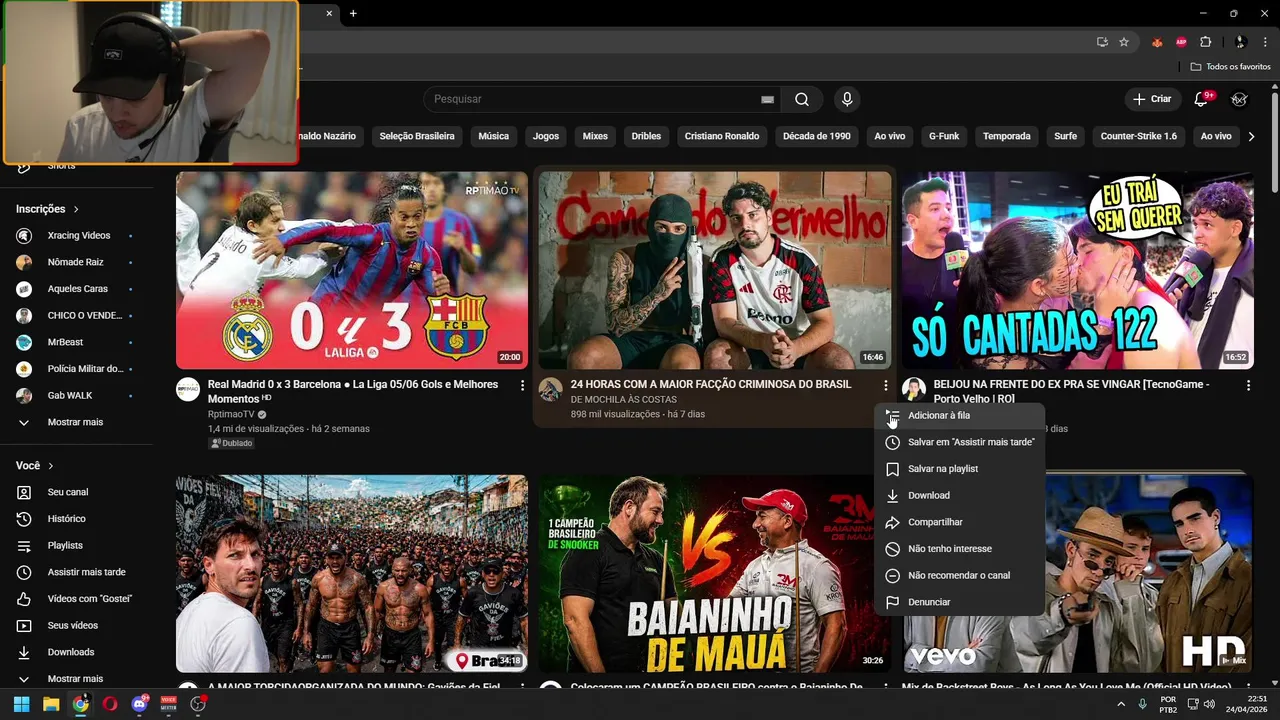Play the Real Madrid 0 x 3 Barcelona thumbnail

[352, 270]
